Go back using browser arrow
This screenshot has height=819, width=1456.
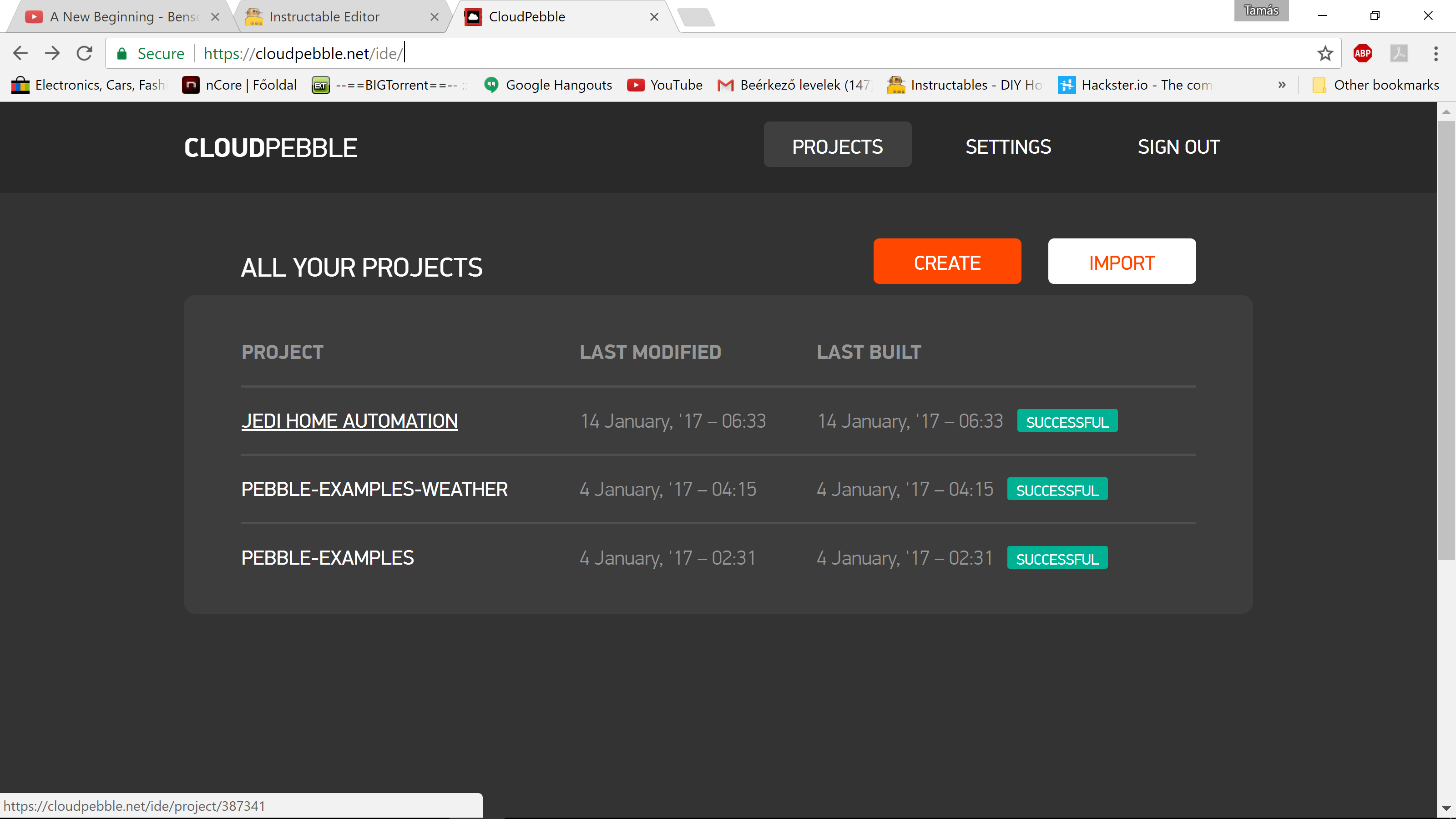[20, 53]
